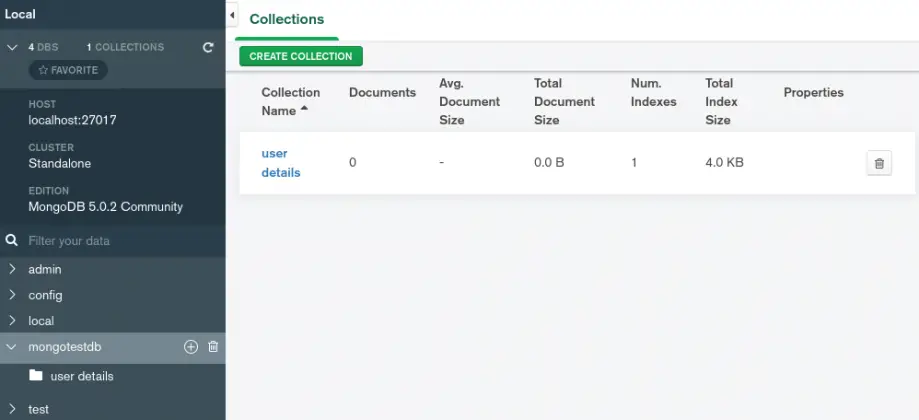Expand the config database node
The width and height of the screenshot is (919, 420).
[x=12, y=295]
